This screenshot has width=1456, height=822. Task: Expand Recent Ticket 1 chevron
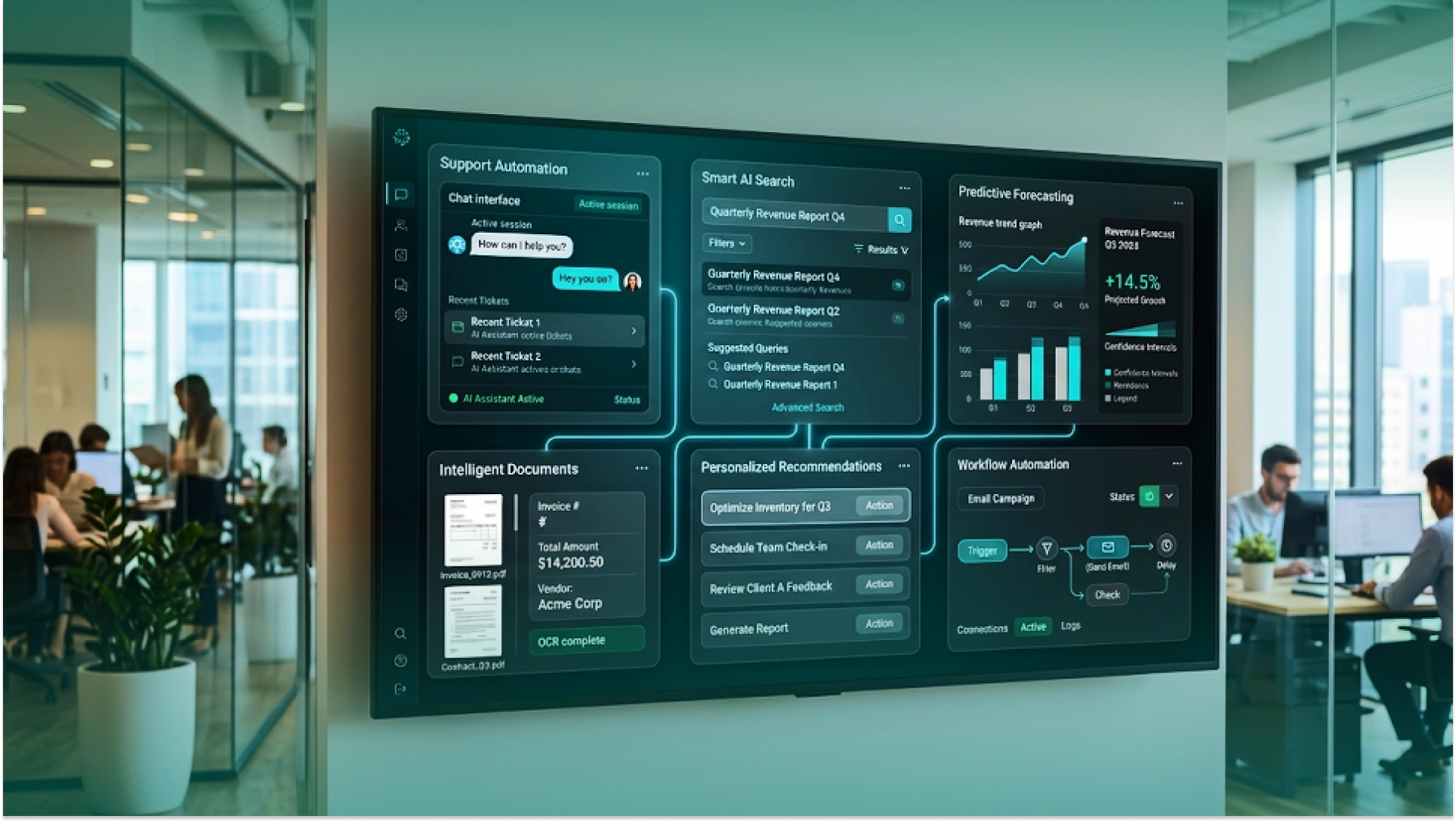pyautogui.click(x=634, y=331)
